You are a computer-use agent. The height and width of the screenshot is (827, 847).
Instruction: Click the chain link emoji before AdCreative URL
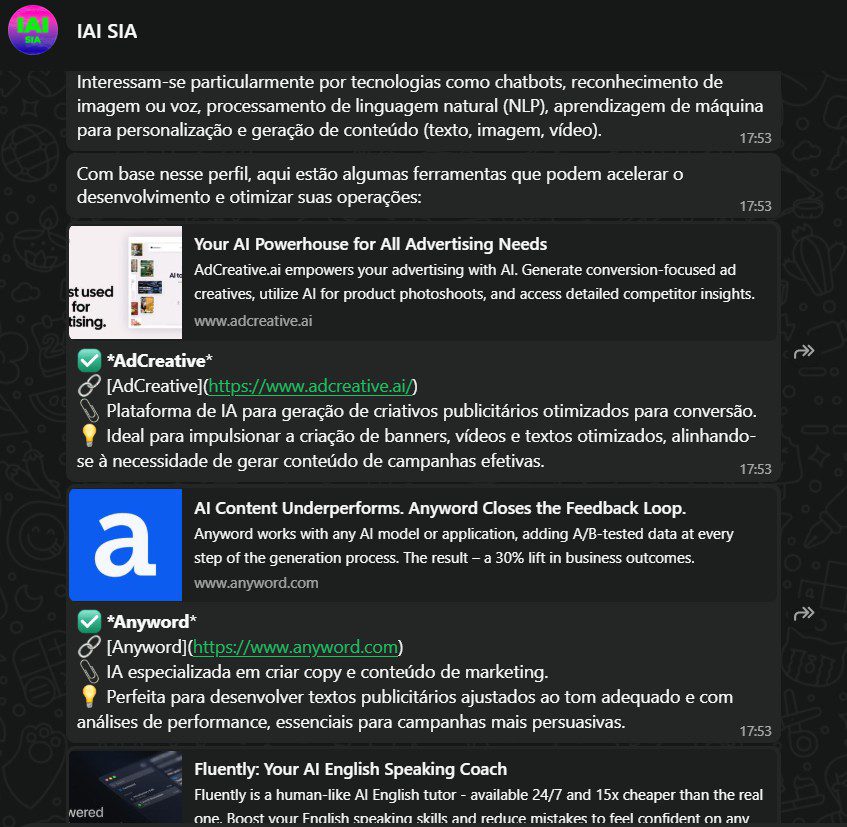[x=89, y=386]
